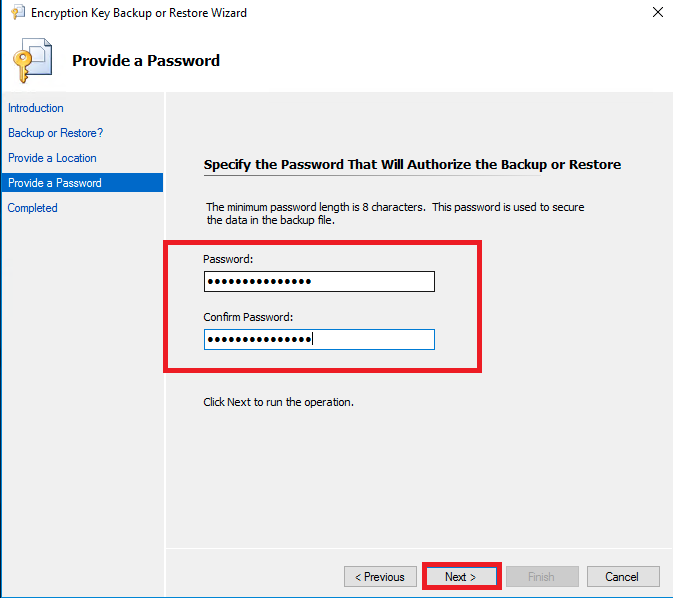Select the 'Backup or Restore?' step

tap(56, 133)
